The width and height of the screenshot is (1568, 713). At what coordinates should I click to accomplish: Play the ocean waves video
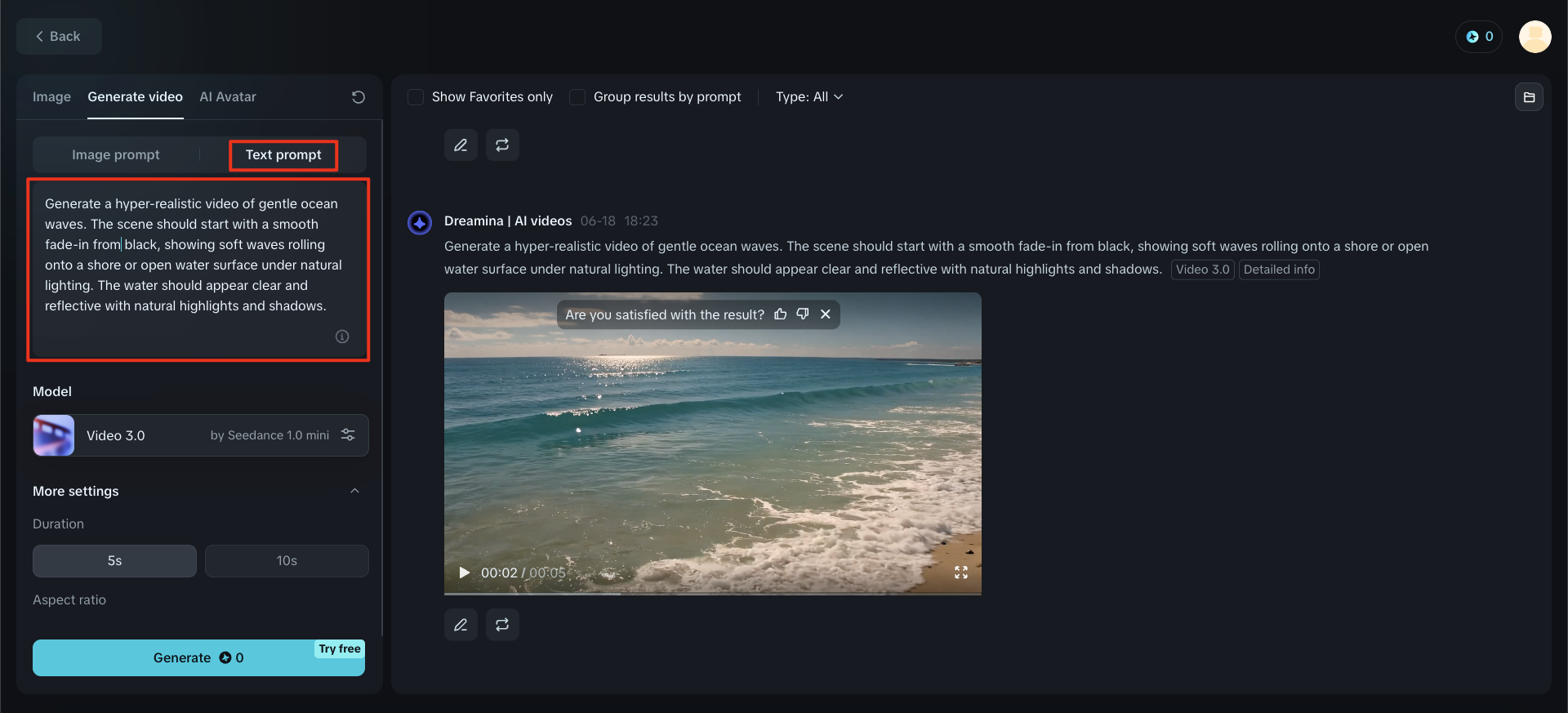463,573
